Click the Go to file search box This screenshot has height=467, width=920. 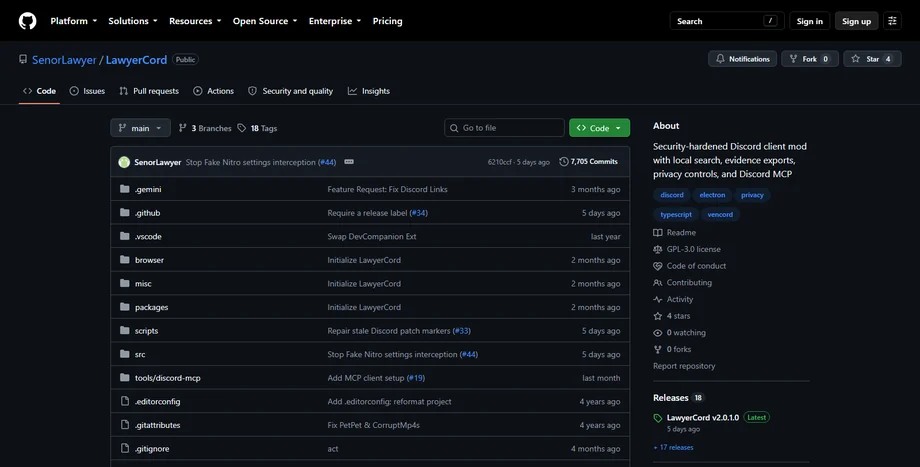pos(504,128)
